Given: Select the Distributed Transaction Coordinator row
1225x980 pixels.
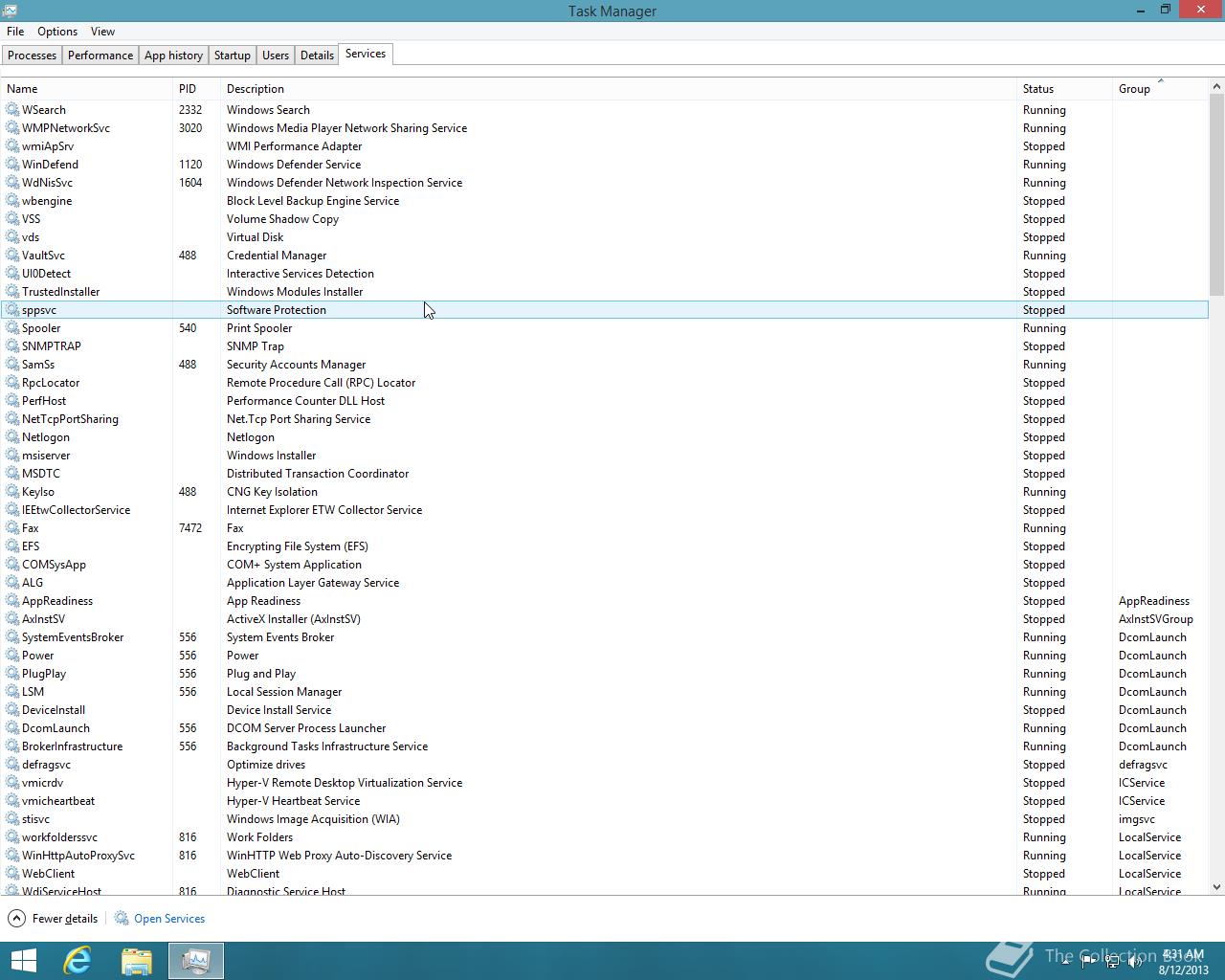Looking at the screenshot, I should pos(604,474).
